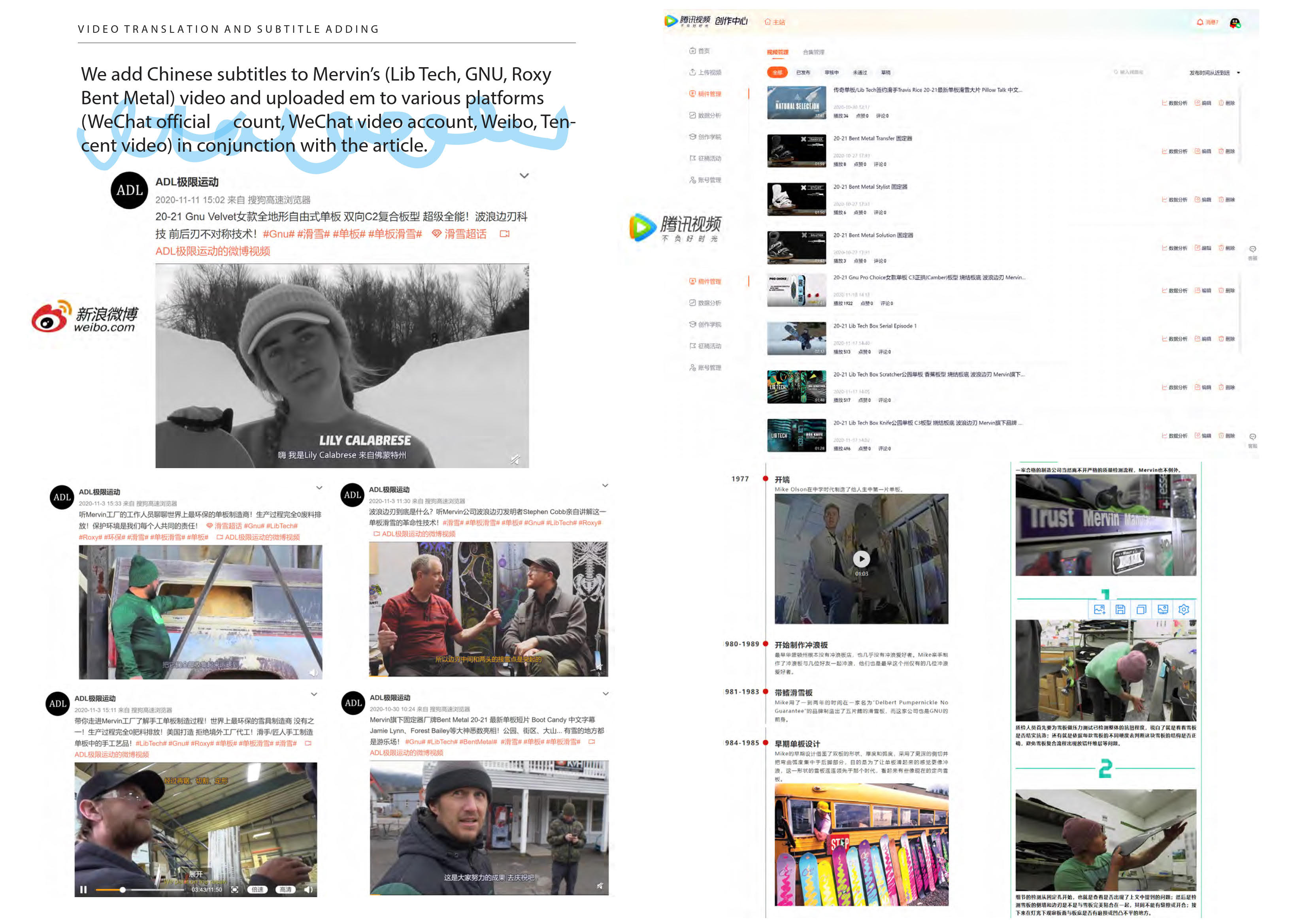Click #环保# hashtag in the factory post
Image resolution: width=1307 pixels, height=924 pixels.
(115, 537)
